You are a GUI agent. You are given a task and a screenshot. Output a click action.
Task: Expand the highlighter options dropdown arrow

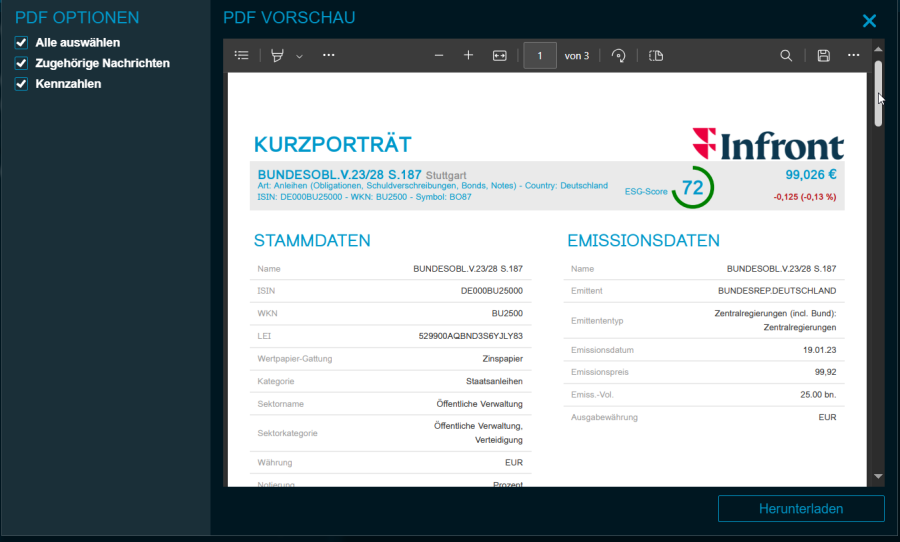tap(299, 56)
